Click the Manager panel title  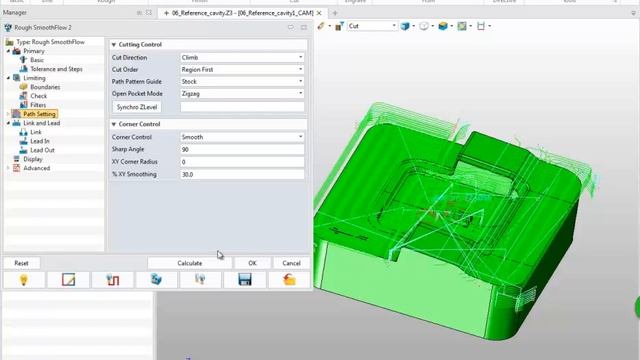pos(15,13)
